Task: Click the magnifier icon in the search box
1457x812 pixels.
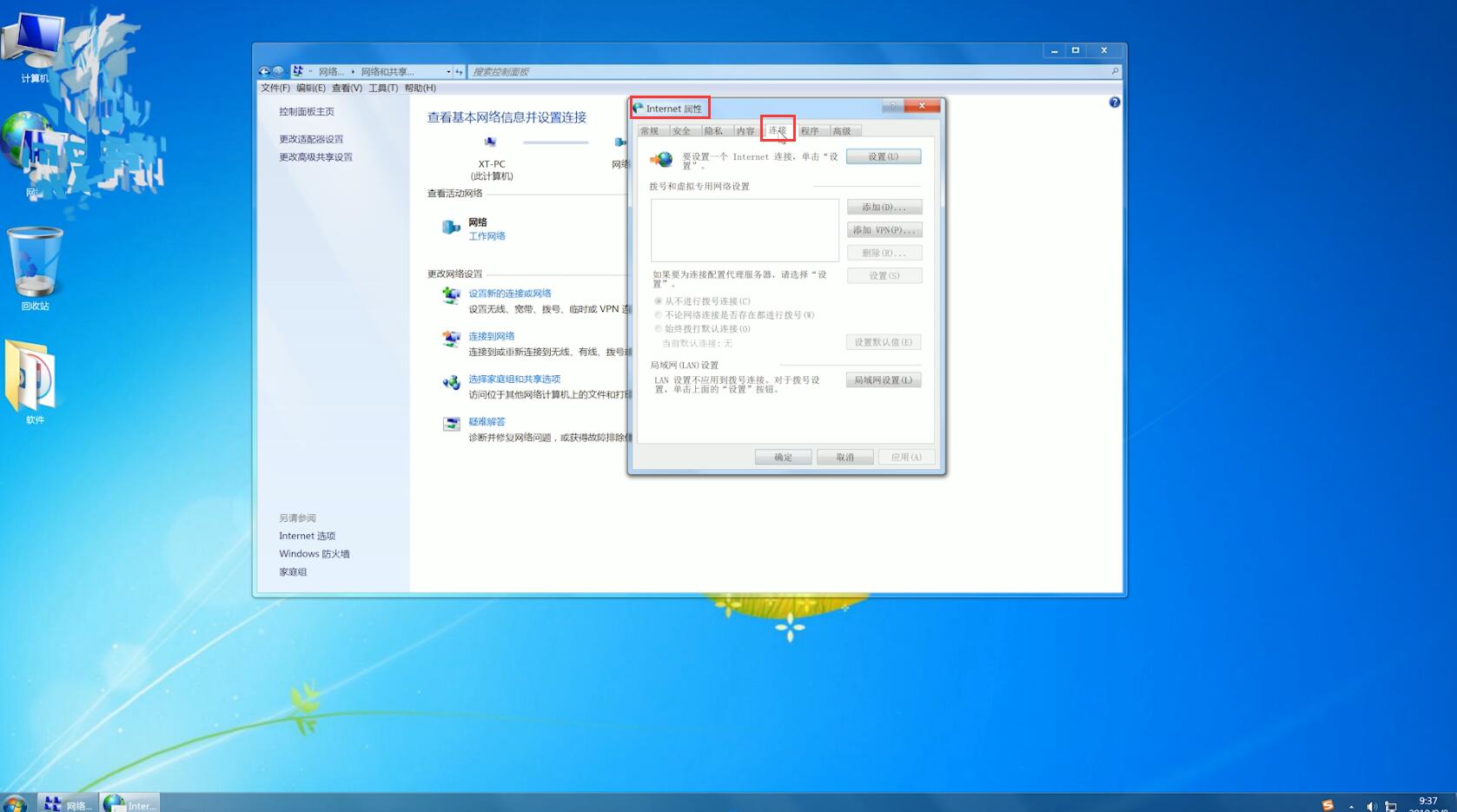Action: (x=1115, y=71)
